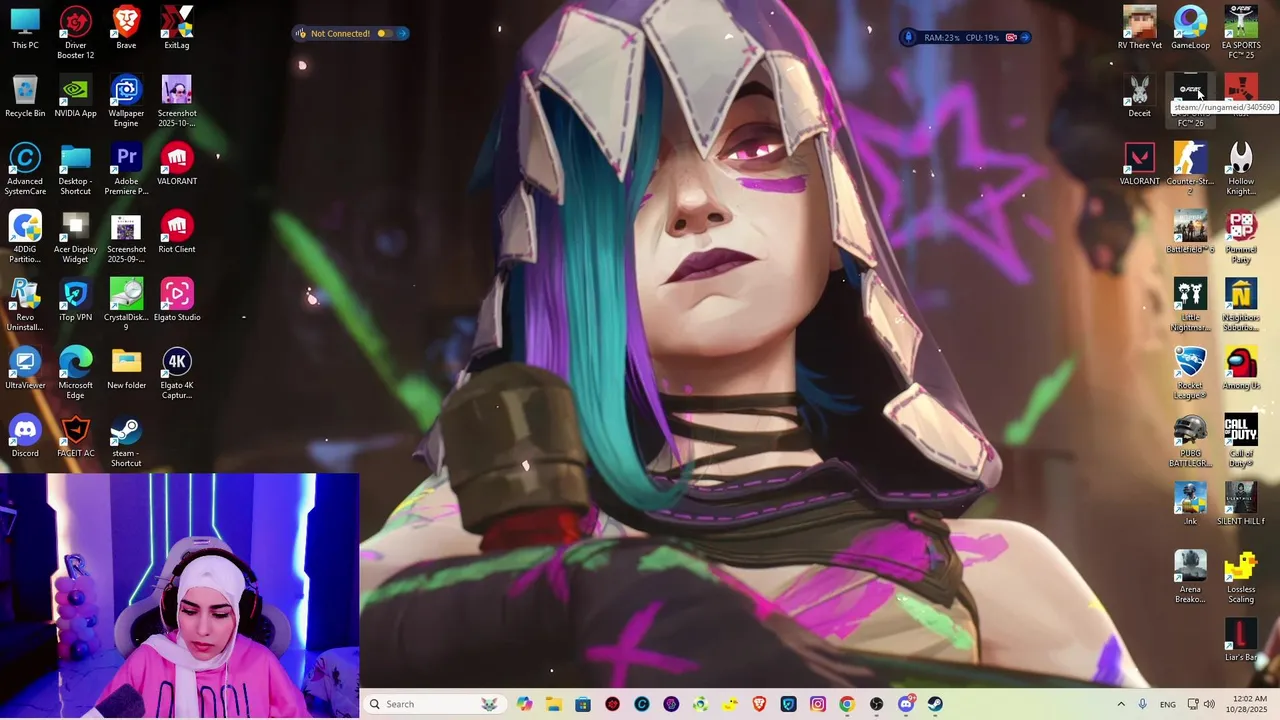This screenshot has width=1280, height=720.
Task: Open the steam - Shortcut icon
Action: pyautogui.click(x=126, y=440)
